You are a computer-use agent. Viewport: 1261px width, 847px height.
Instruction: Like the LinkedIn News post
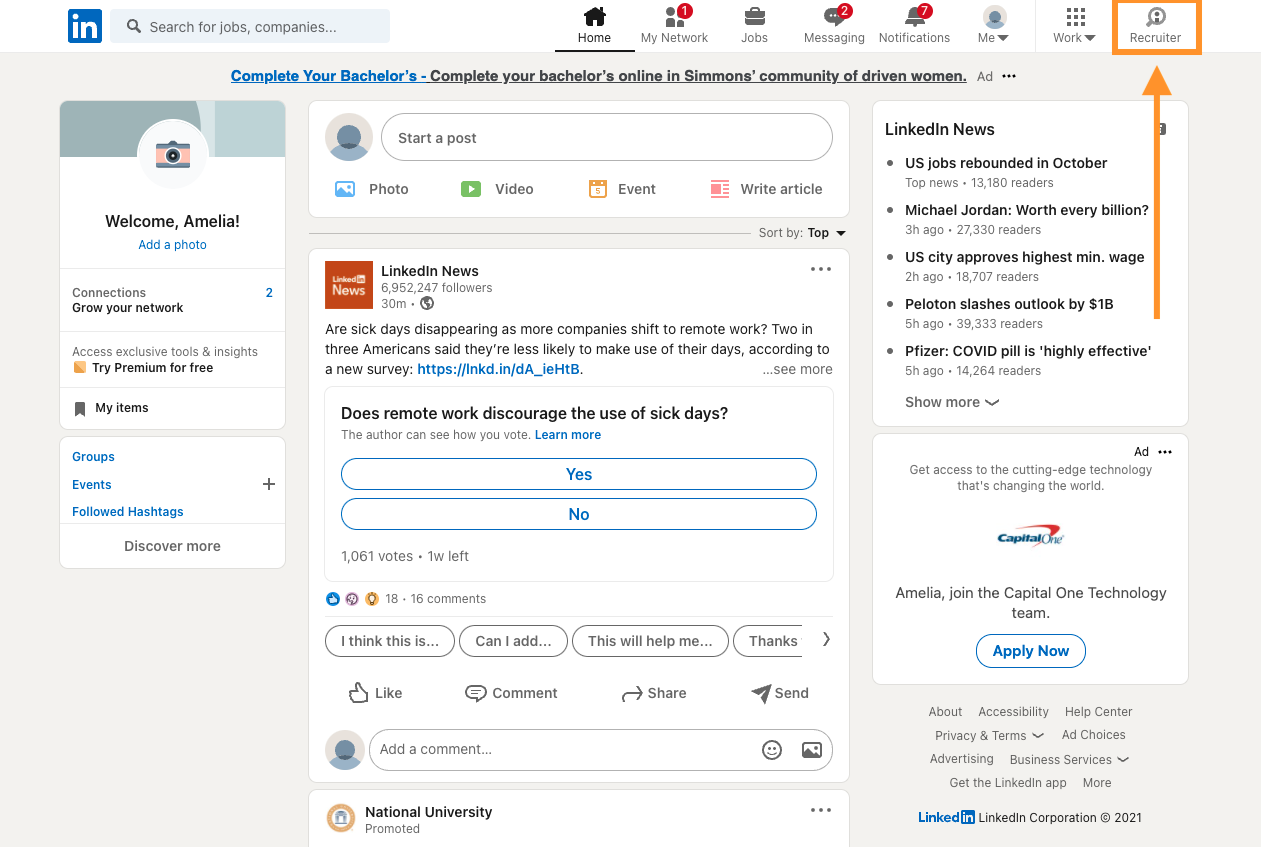point(375,693)
